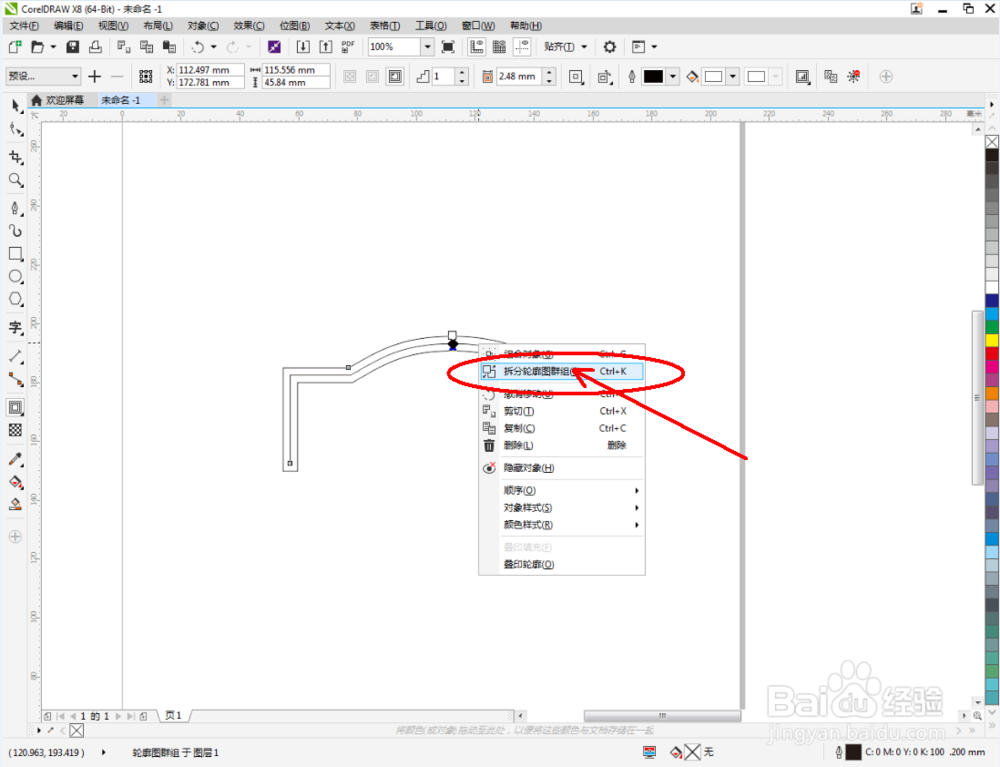Screen dimensions: 1000x767
Task: Enable the Inside Contour option
Action: [x=372, y=77]
